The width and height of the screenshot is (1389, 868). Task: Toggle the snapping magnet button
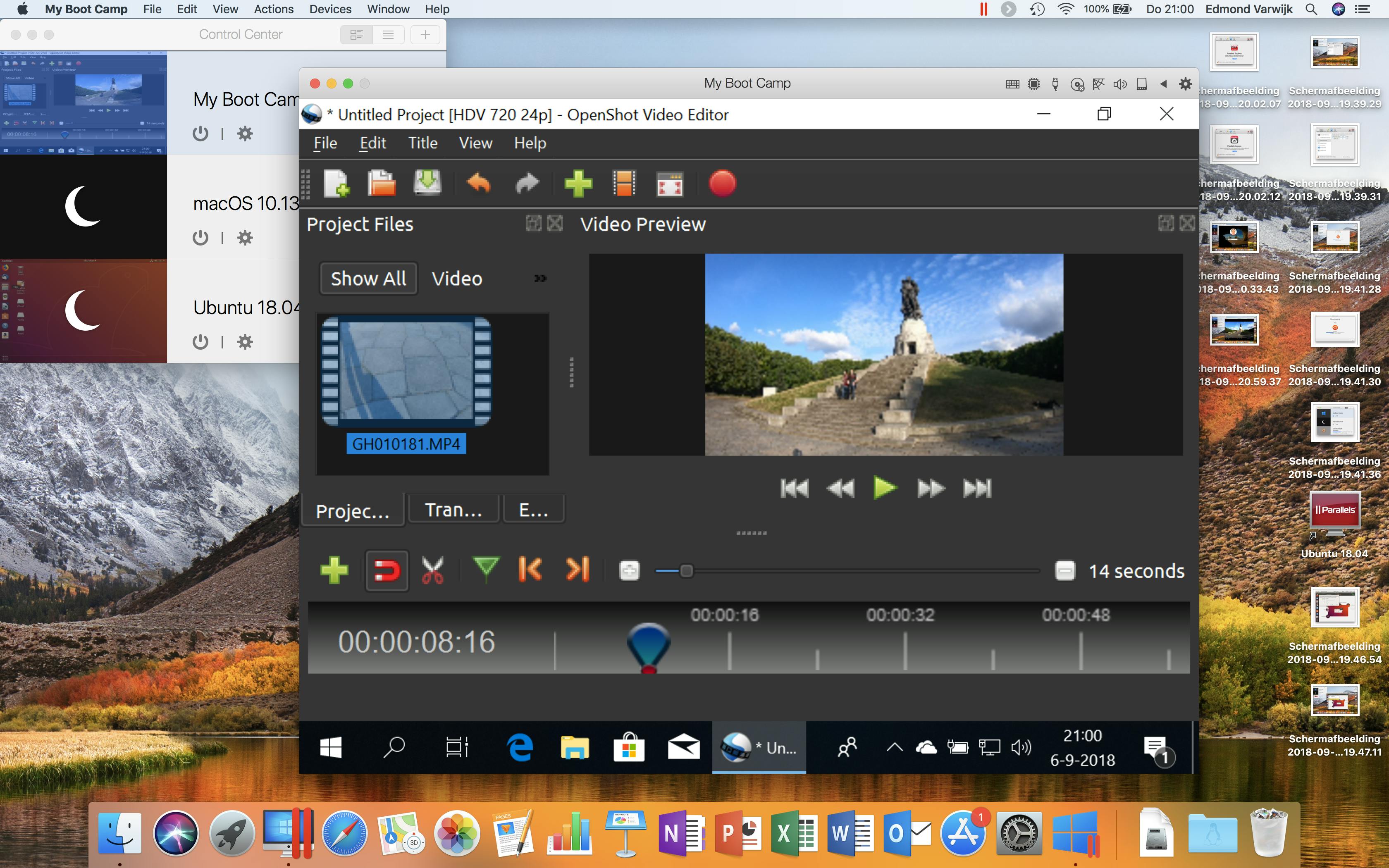coord(387,570)
